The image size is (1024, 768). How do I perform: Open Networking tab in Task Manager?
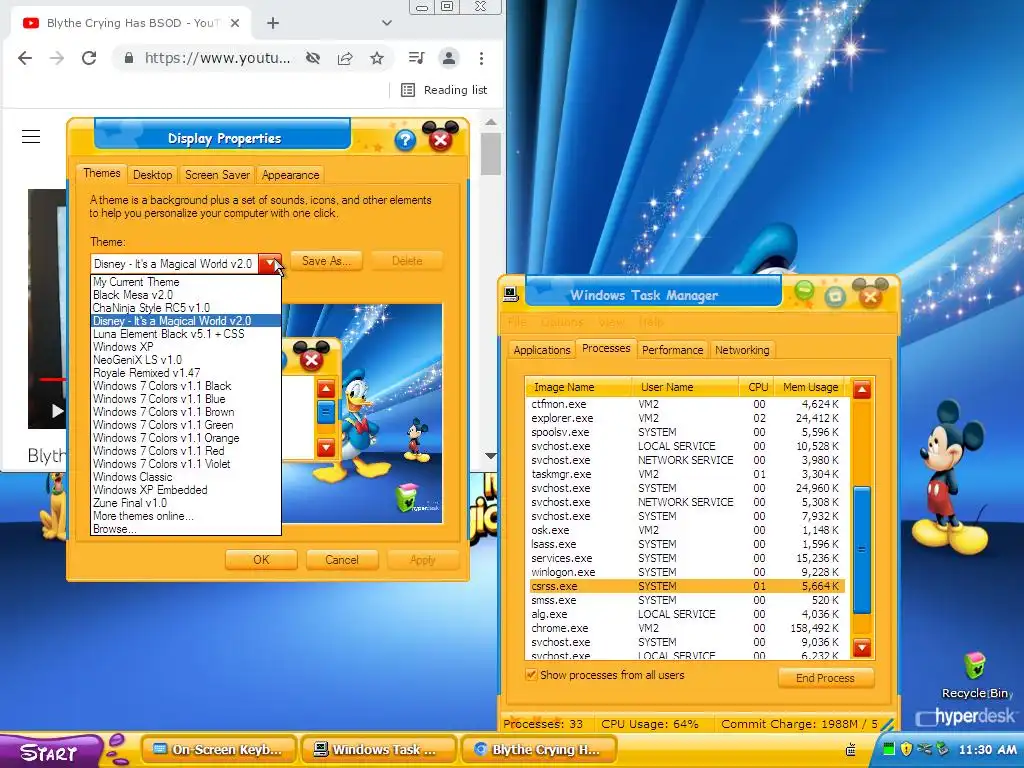click(742, 350)
